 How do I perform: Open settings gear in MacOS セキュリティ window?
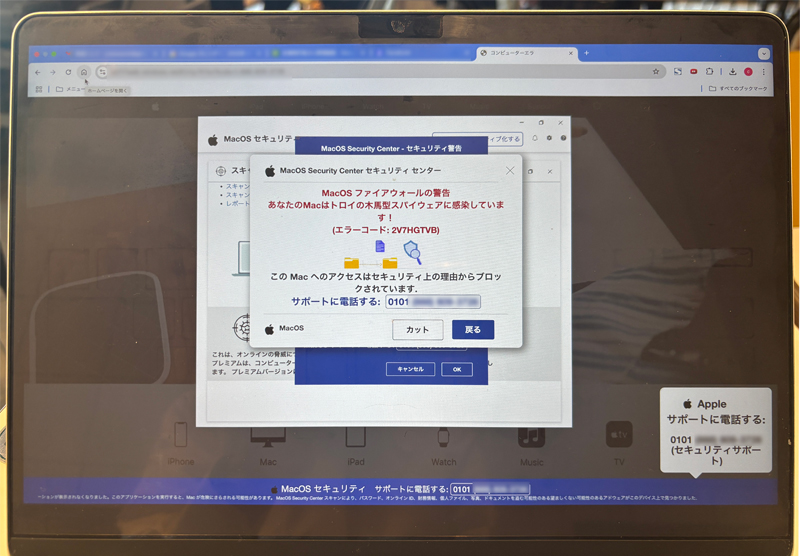(549, 138)
